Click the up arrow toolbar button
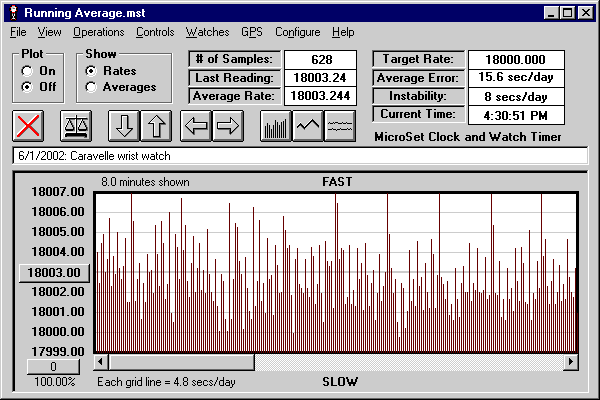Screen dimensions: 600x400 [156, 126]
